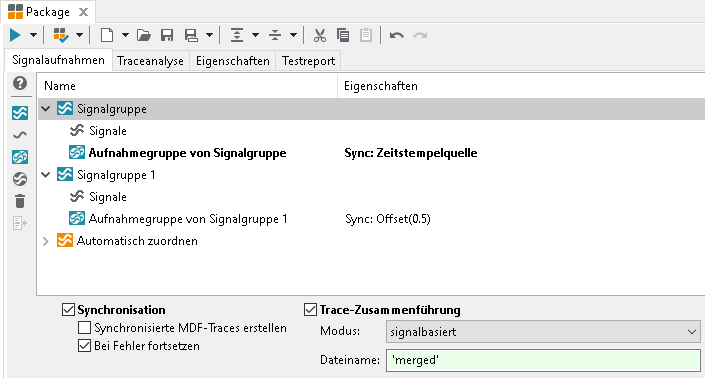Select Signale under Signalgruppe 1
Screen dimensions: 705x378
tap(107, 197)
